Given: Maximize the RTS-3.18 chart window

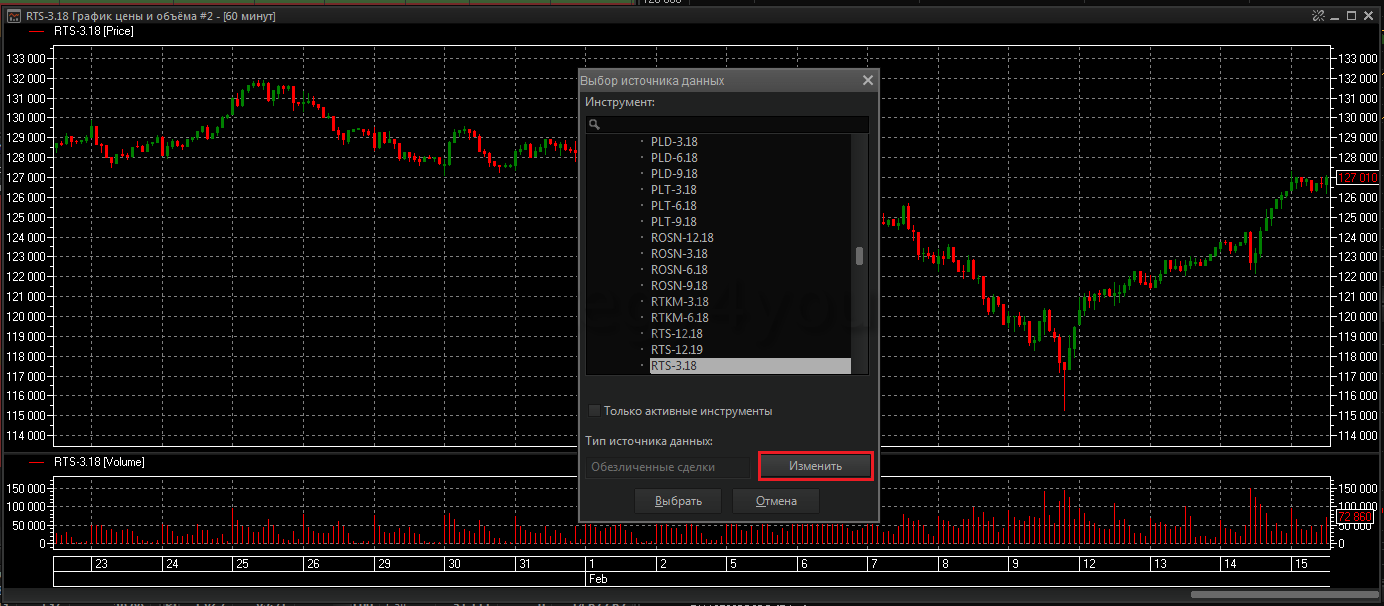Looking at the screenshot, I should [x=1351, y=16].
